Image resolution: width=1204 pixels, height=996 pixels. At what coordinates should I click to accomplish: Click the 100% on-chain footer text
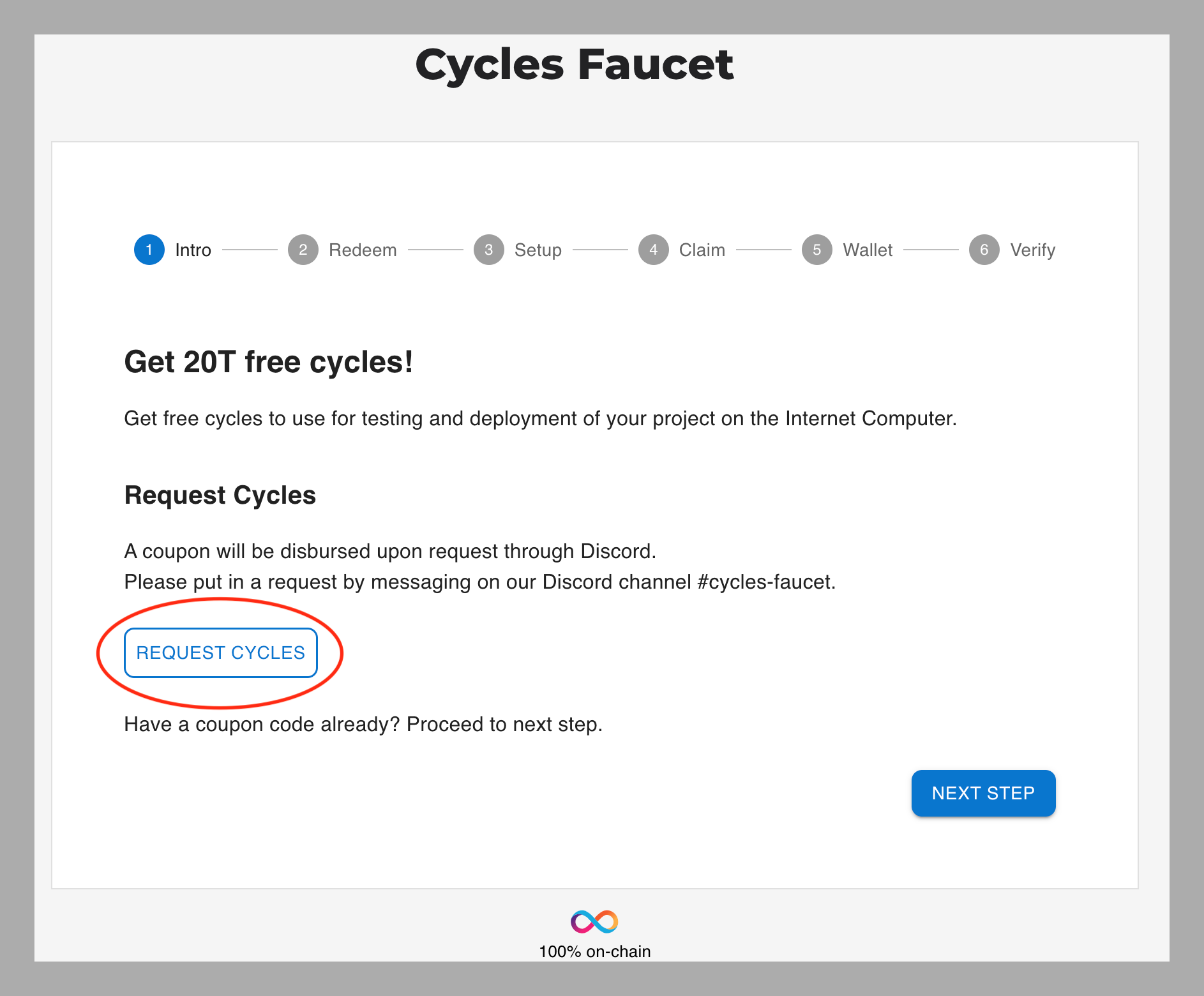point(595,951)
